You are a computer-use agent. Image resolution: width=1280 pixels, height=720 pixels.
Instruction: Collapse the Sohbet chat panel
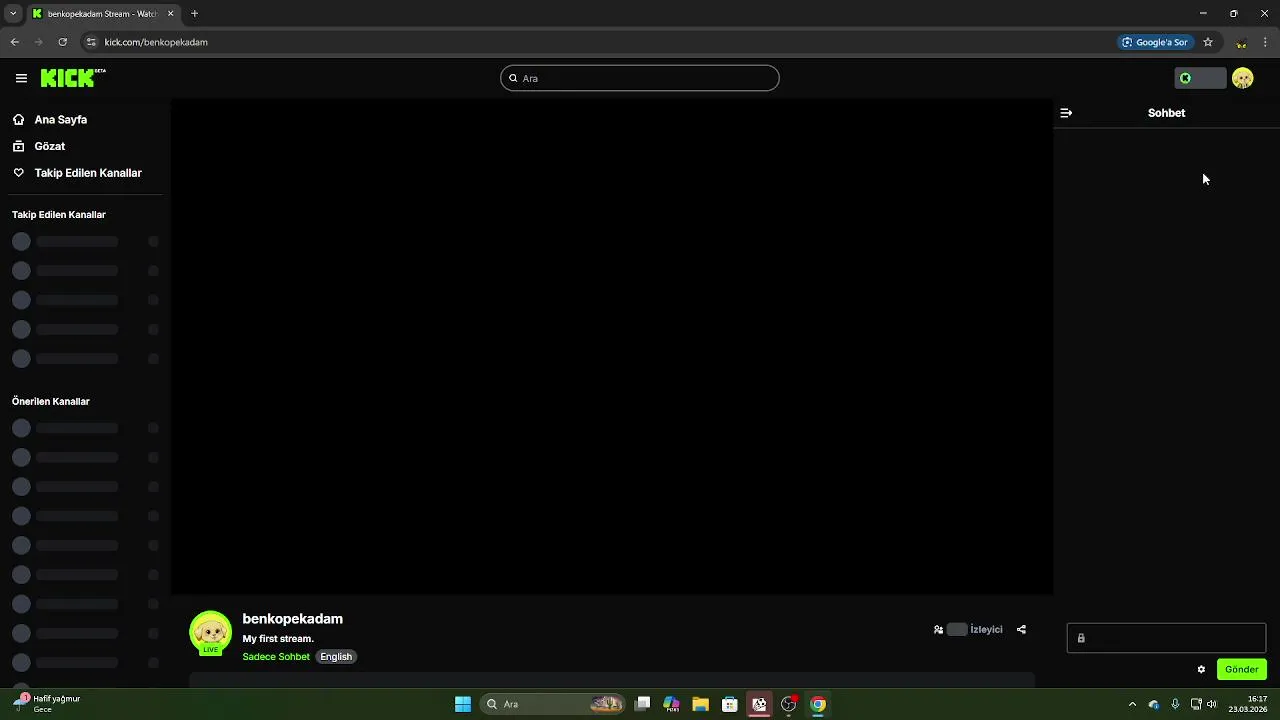pyautogui.click(x=1066, y=113)
